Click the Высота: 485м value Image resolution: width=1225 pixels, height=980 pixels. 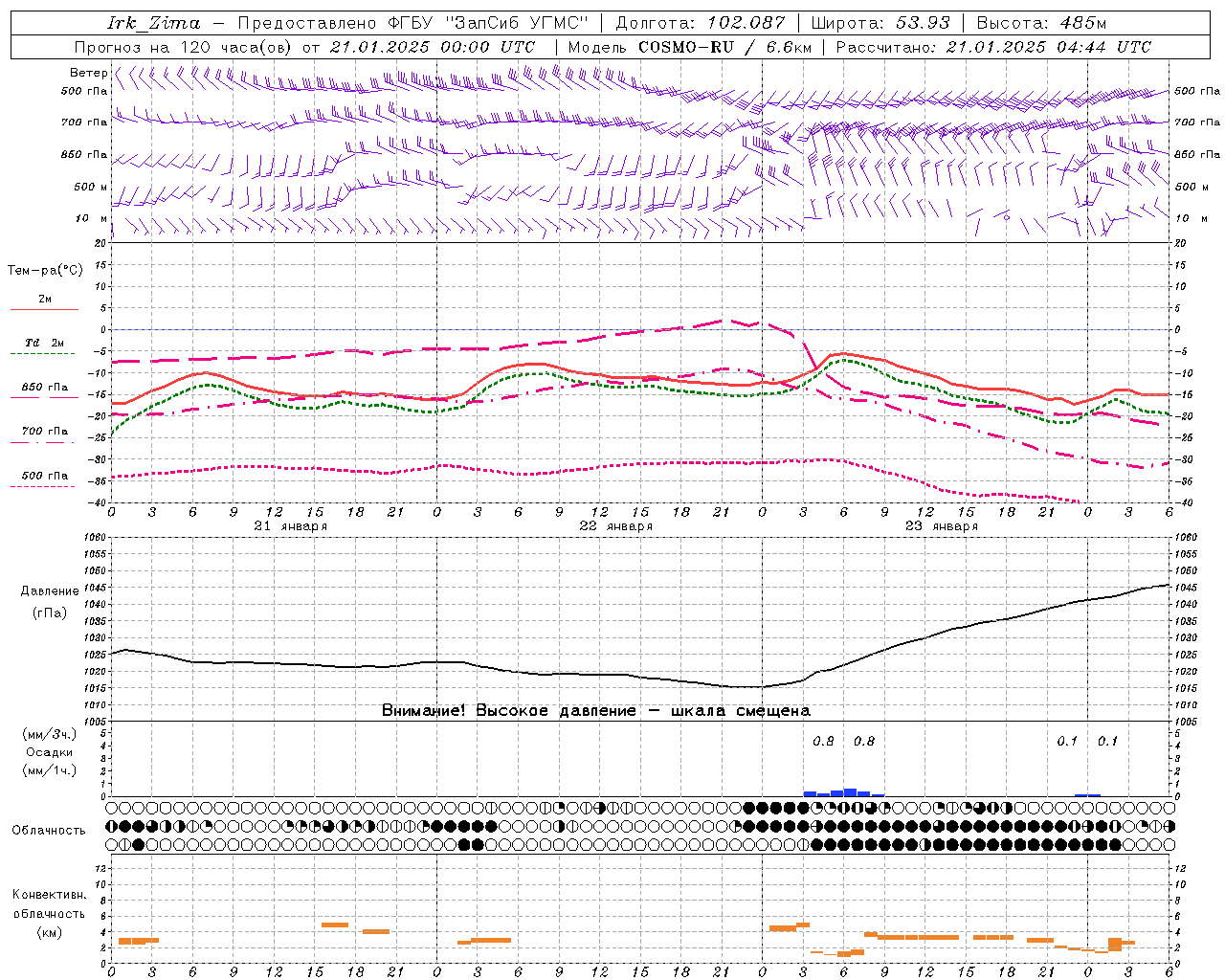(1041, 23)
